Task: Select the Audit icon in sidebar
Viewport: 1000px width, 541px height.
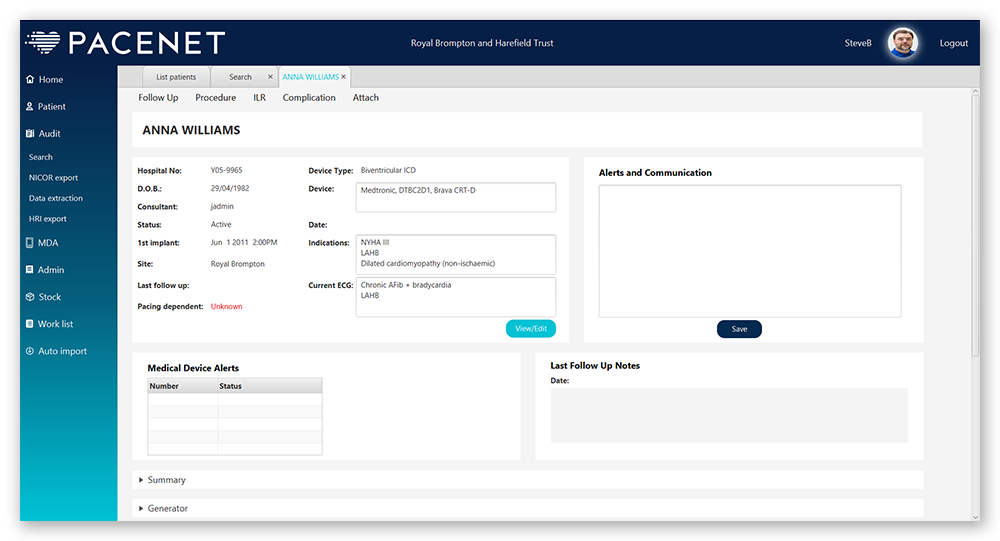Action: coord(30,134)
